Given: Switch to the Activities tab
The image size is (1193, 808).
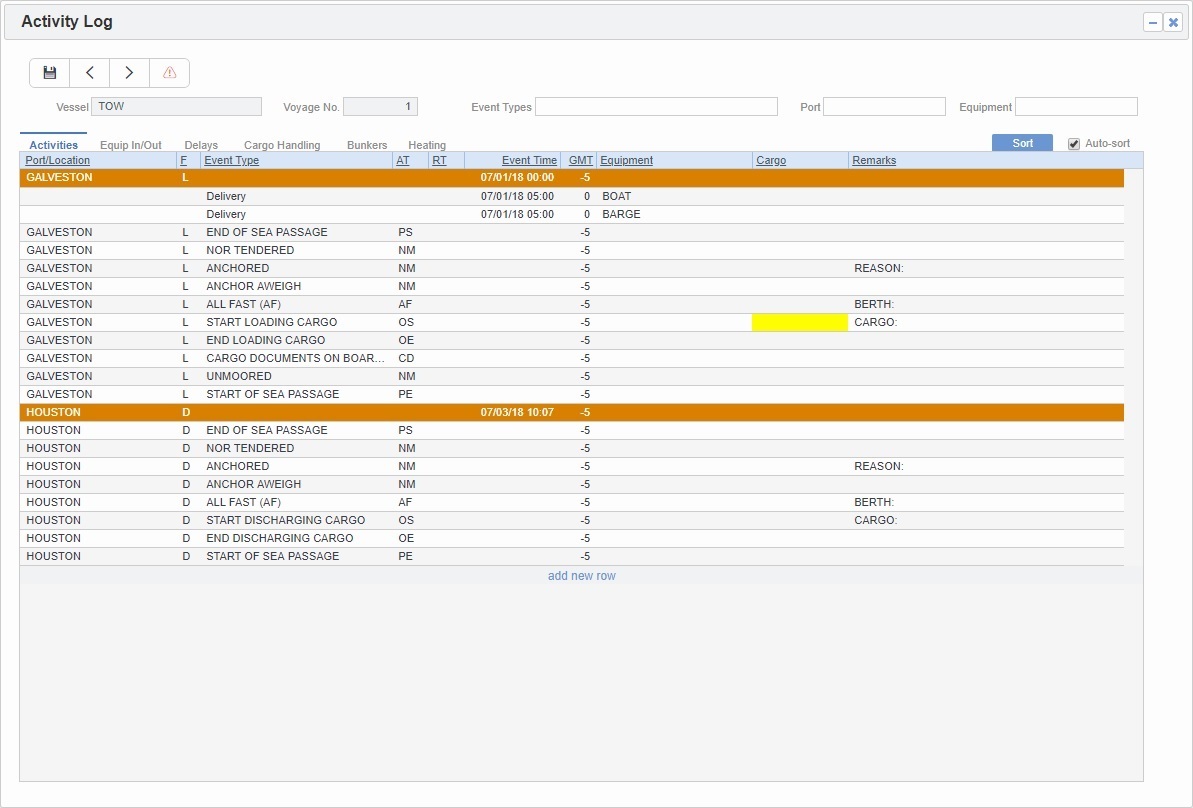Looking at the screenshot, I should click(x=53, y=144).
